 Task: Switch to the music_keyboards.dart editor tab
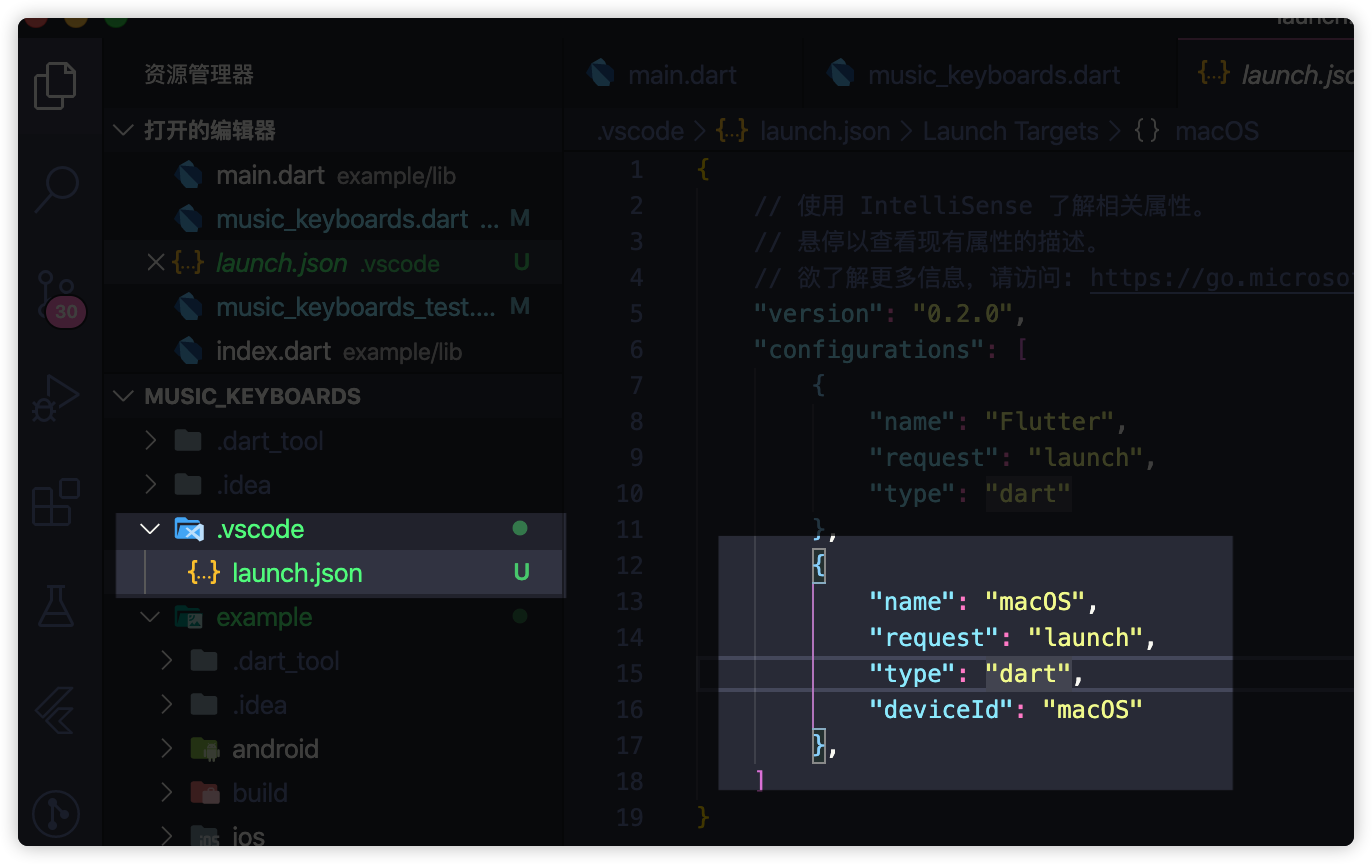tap(990, 74)
